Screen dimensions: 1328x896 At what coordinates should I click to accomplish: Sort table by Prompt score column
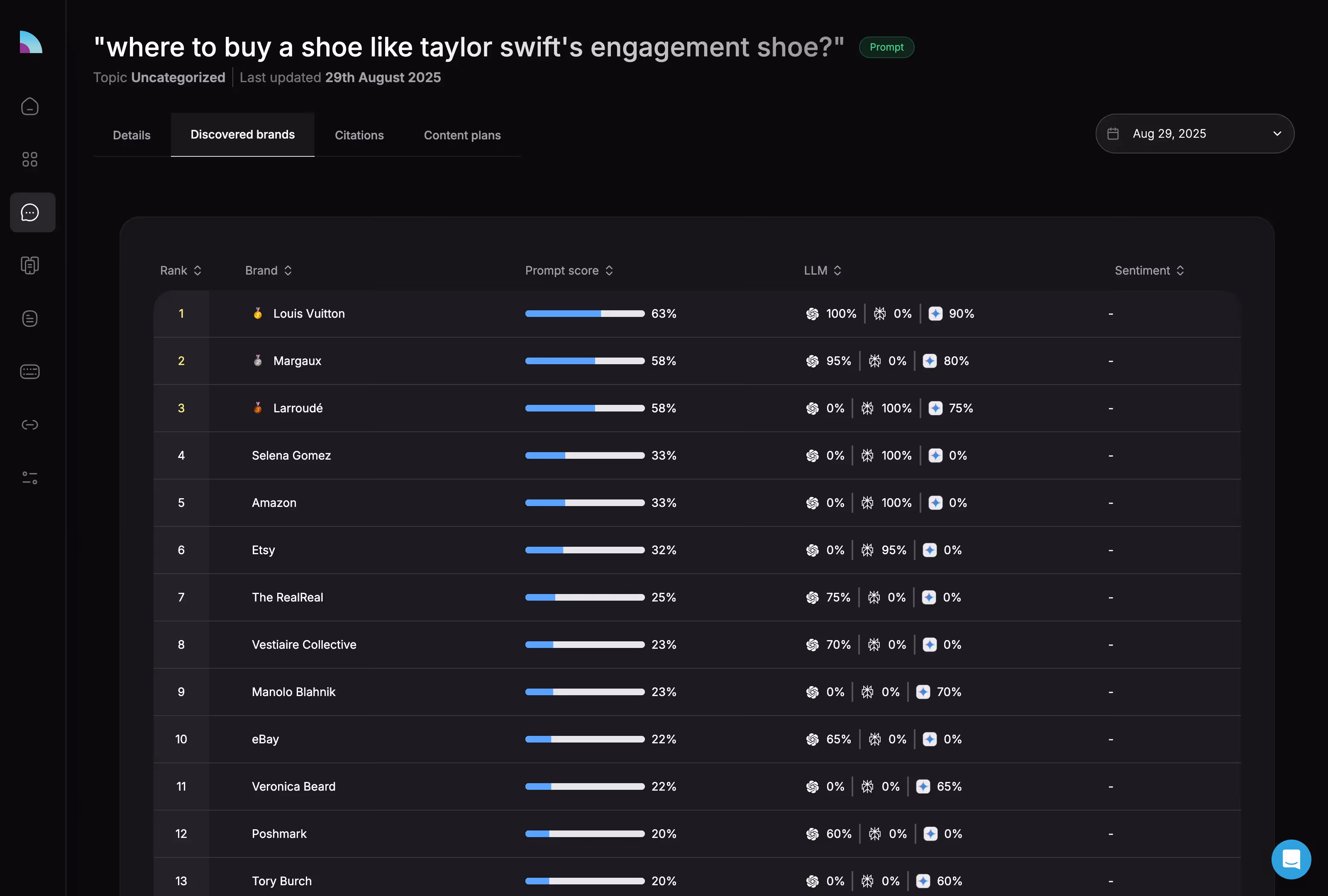click(x=569, y=271)
